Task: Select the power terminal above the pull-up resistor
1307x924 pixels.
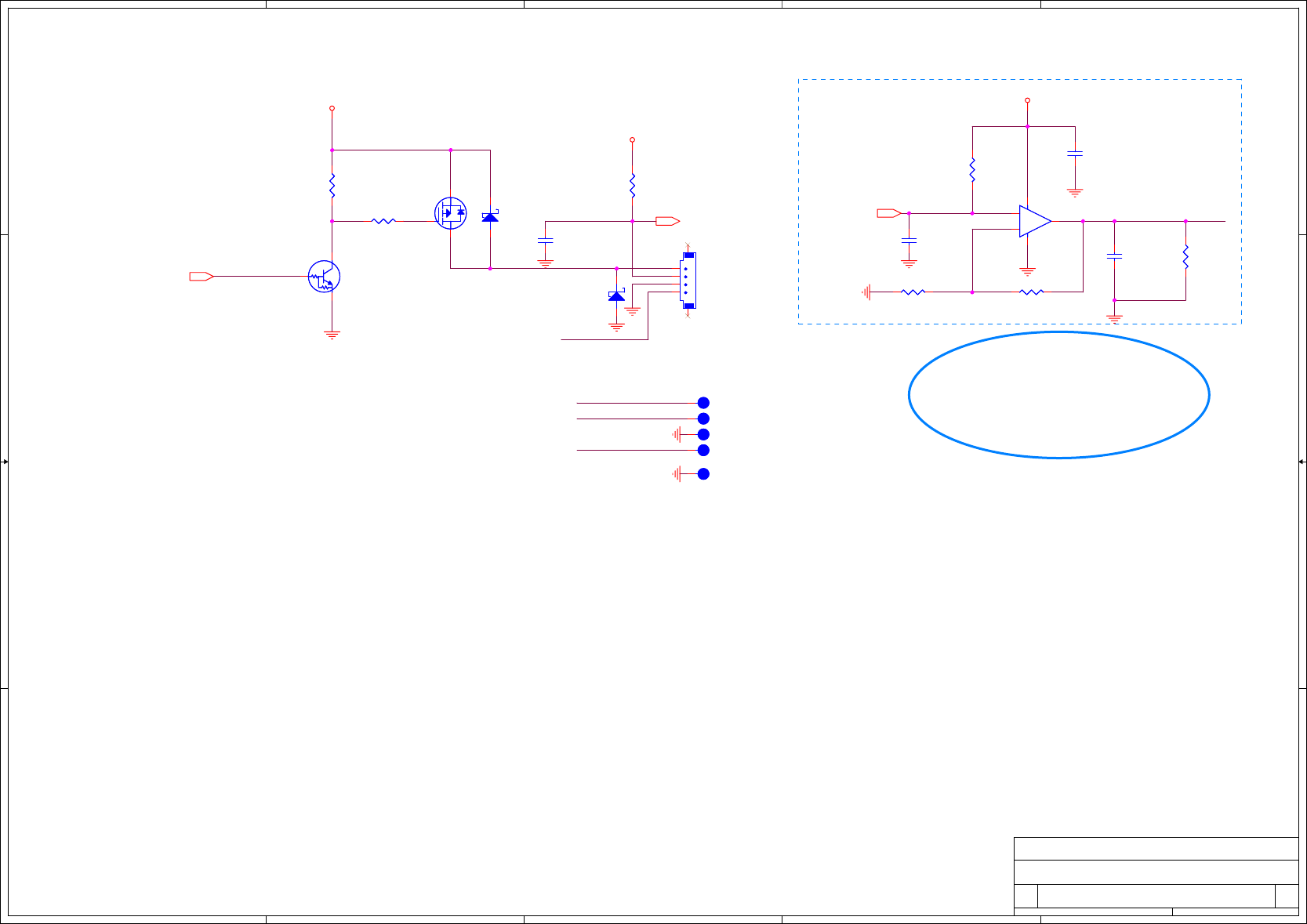Action: coord(632,140)
